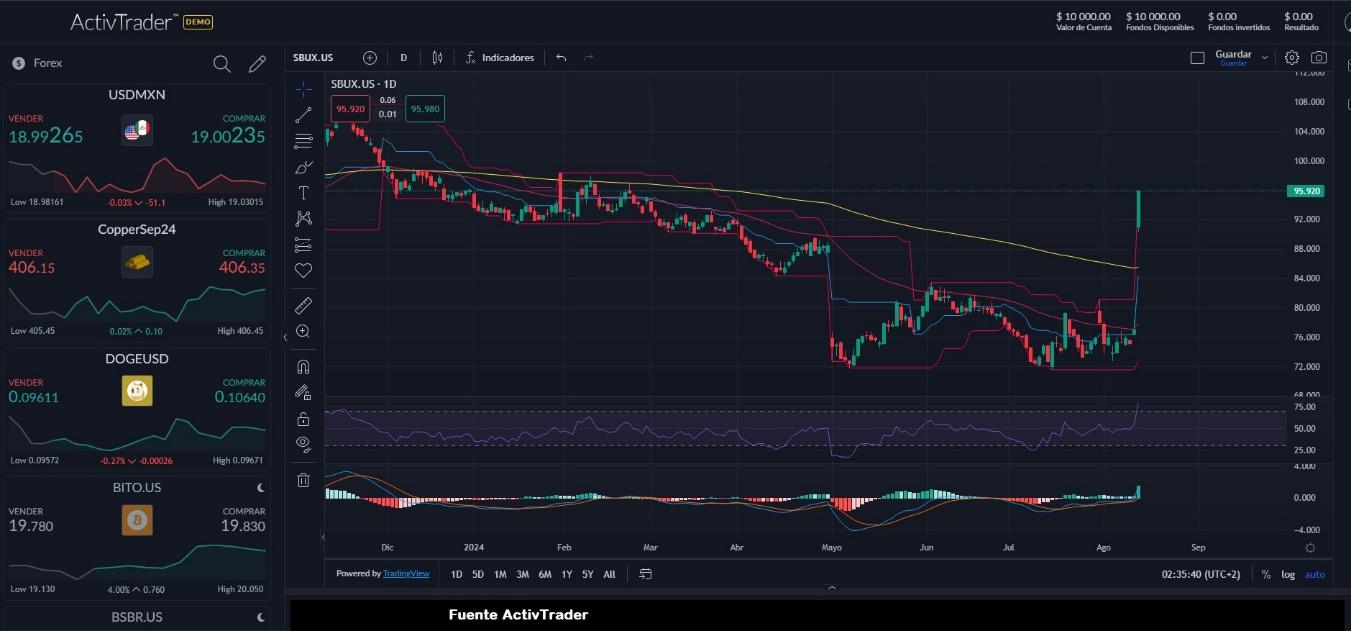Redo the chart action
The image size is (1351, 631).
point(589,58)
